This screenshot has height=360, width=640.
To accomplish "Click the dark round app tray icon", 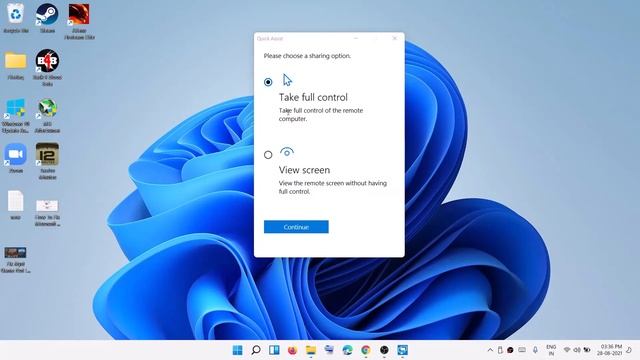I will pos(510,350).
